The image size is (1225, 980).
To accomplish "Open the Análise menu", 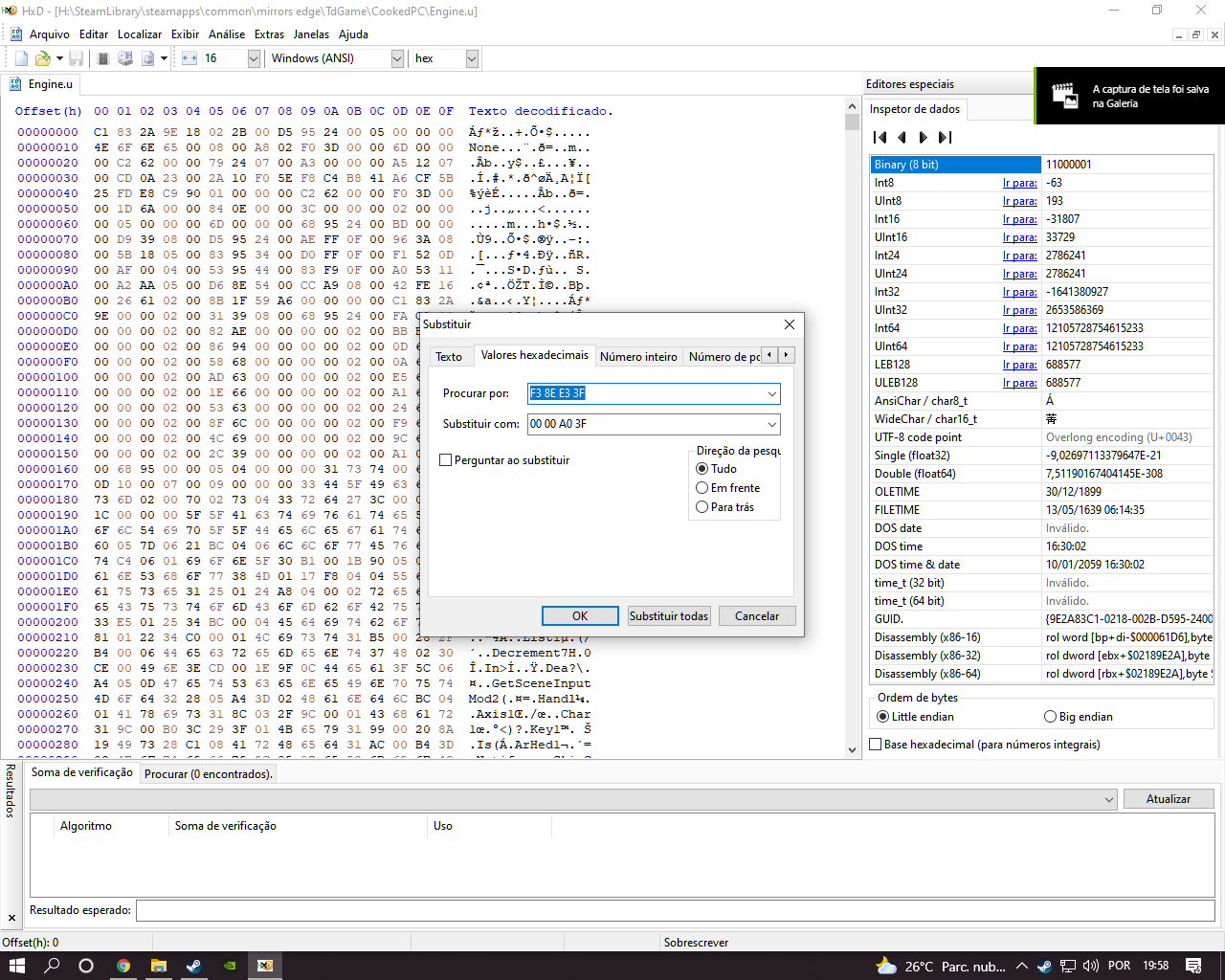I will pyautogui.click(x=227, y=34).
